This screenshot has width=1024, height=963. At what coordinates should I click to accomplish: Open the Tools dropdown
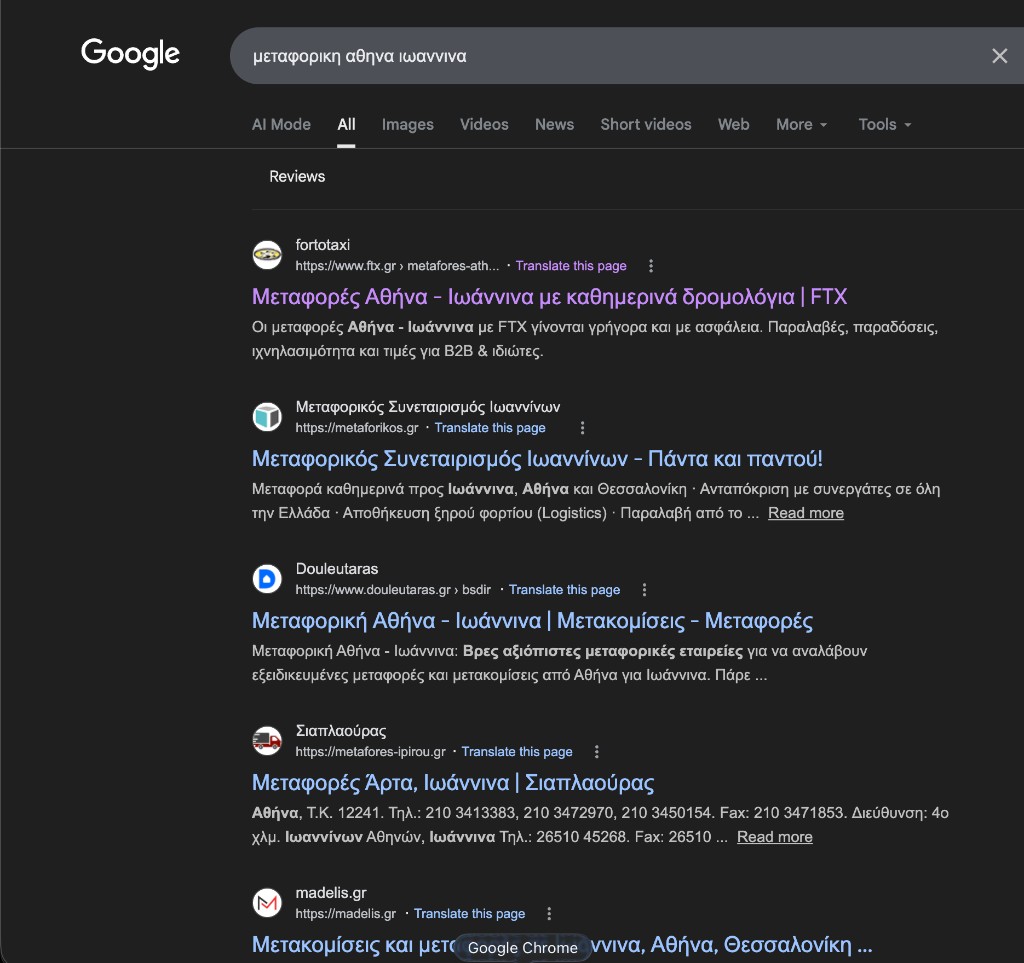click(884, 125)
